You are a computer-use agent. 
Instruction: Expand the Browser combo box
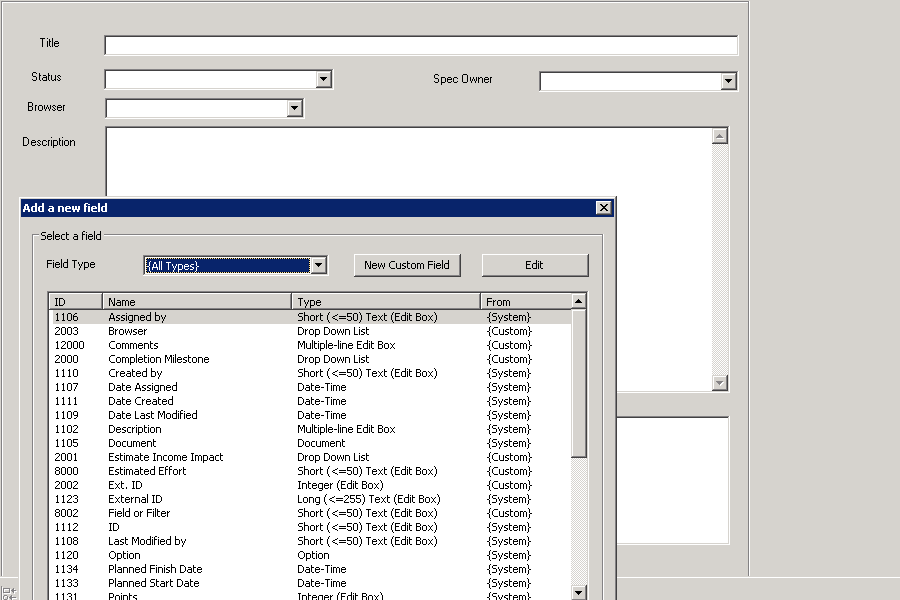pyautogui.click(x=294, y=108)
